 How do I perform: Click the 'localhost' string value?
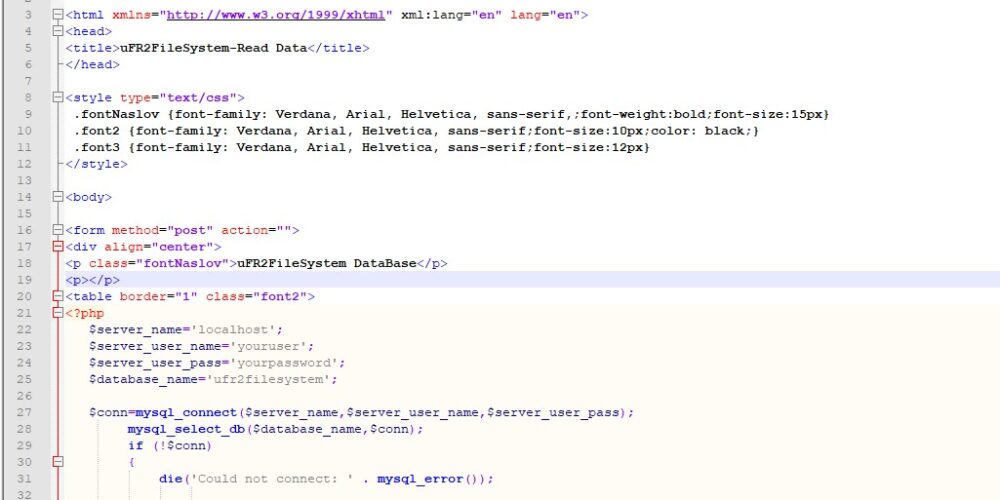pos(233,330)
